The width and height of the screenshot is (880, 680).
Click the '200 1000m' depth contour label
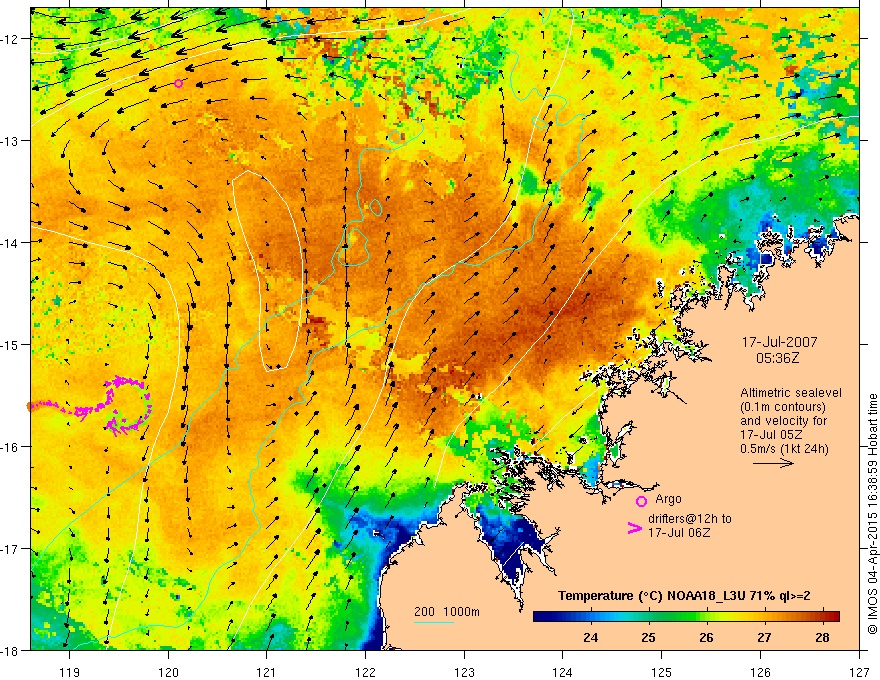click(447, 612)
